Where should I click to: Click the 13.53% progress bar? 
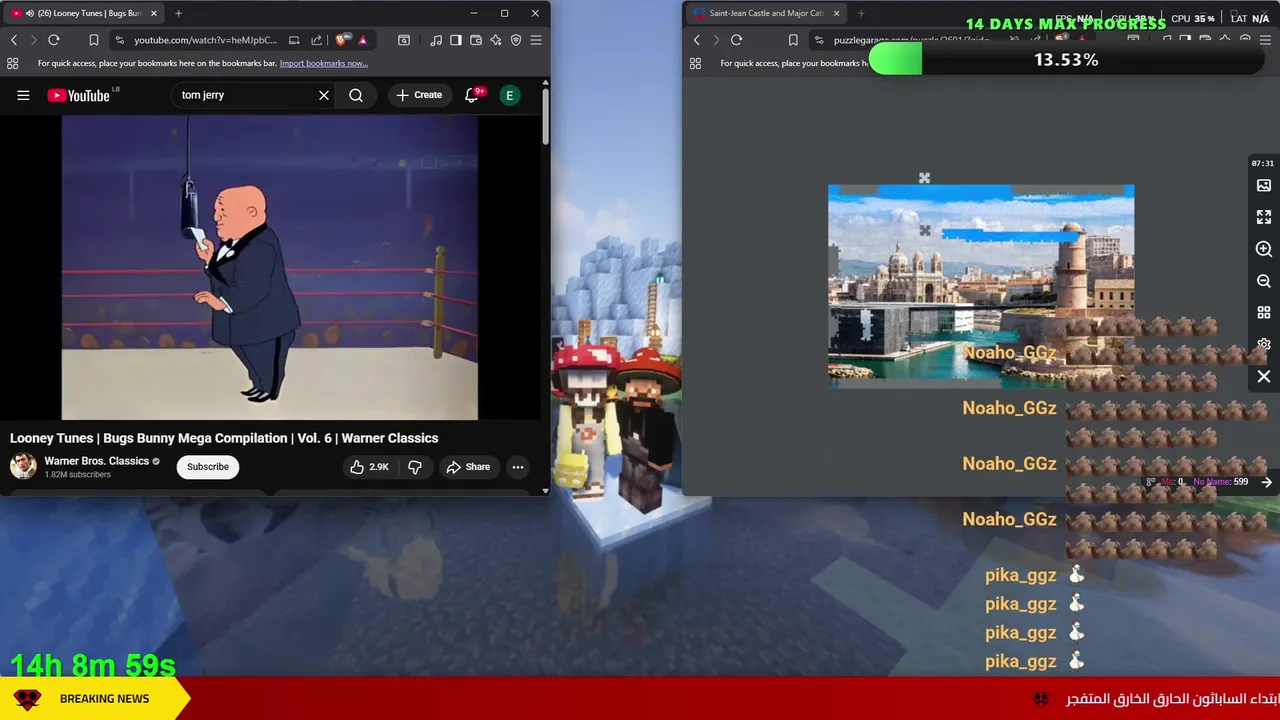[1066, 60]
